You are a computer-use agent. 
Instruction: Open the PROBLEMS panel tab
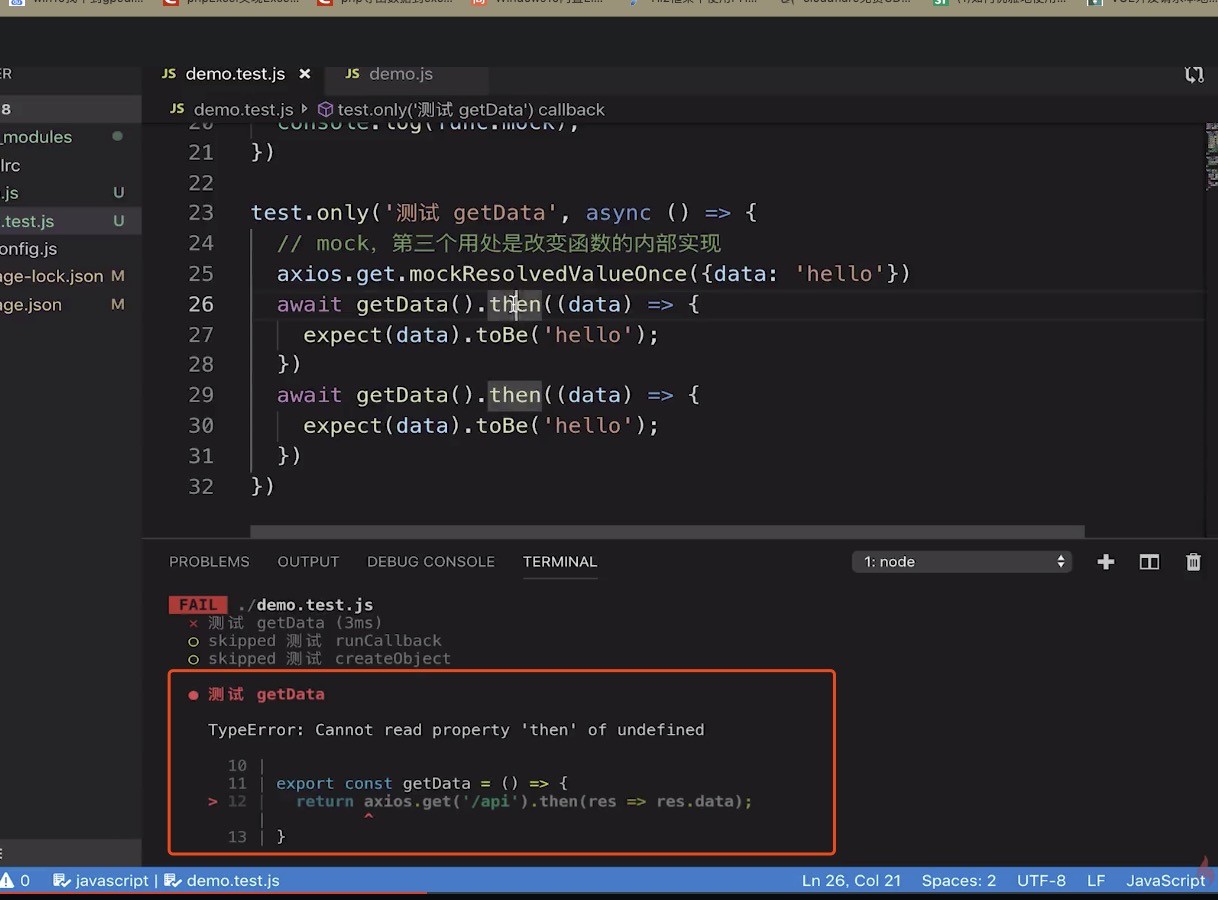pyautogui.click(x=209, y=562)
